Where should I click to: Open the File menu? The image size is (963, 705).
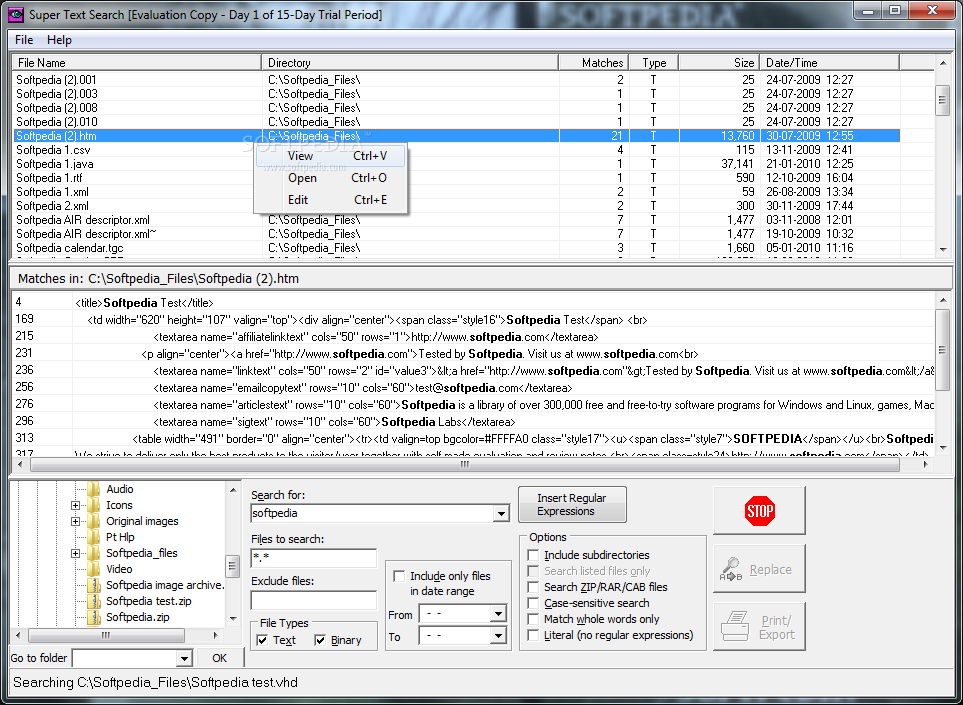pyautogui.click(x=24, y=40)
